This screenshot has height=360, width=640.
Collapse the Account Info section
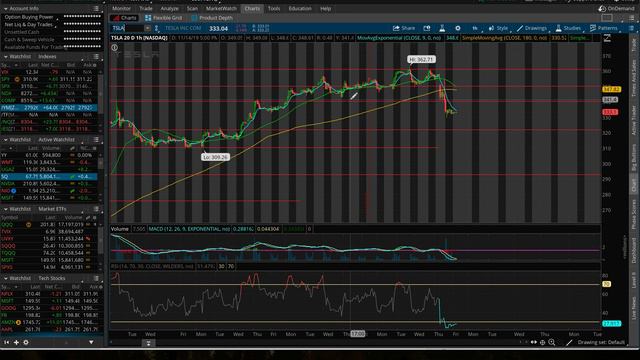(x=6, y=9)
